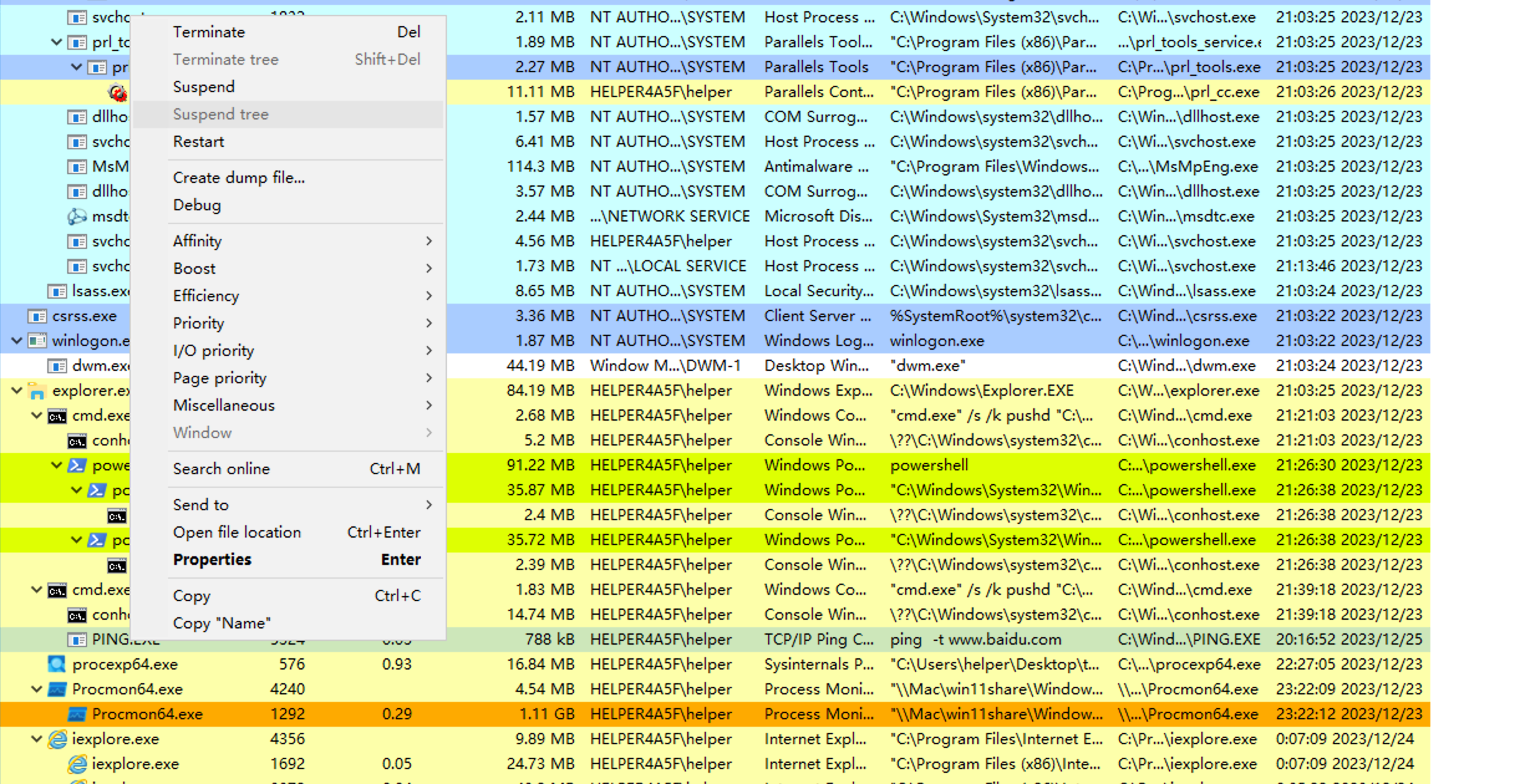The width and height of the screenshot is (1520, 784).
Task: Click the powershell icon in the 35.72 MB row
Action: (x=97, y=539)
